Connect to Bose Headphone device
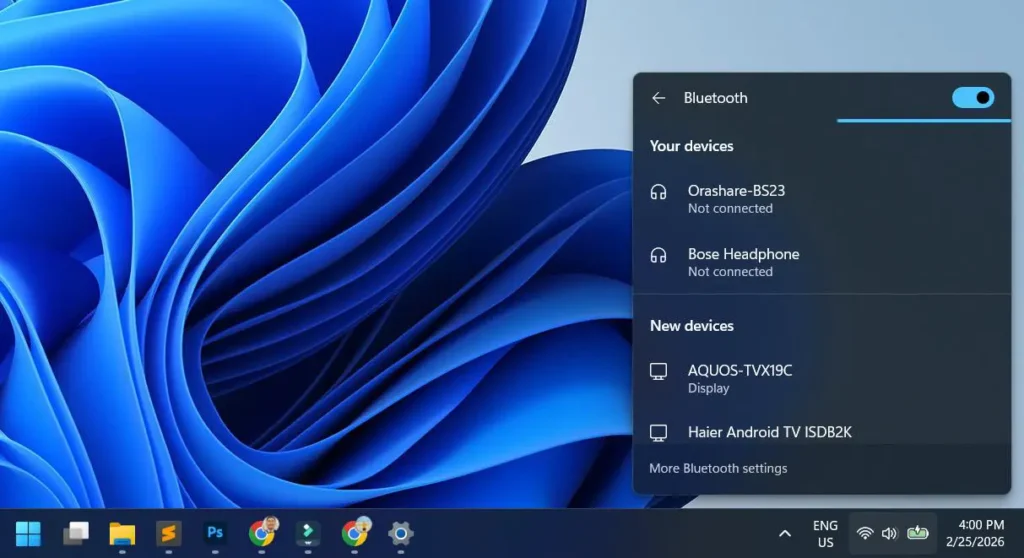The width and height of the screenshot is (1024, 558). pyautogui.click(x=822, y=262)
